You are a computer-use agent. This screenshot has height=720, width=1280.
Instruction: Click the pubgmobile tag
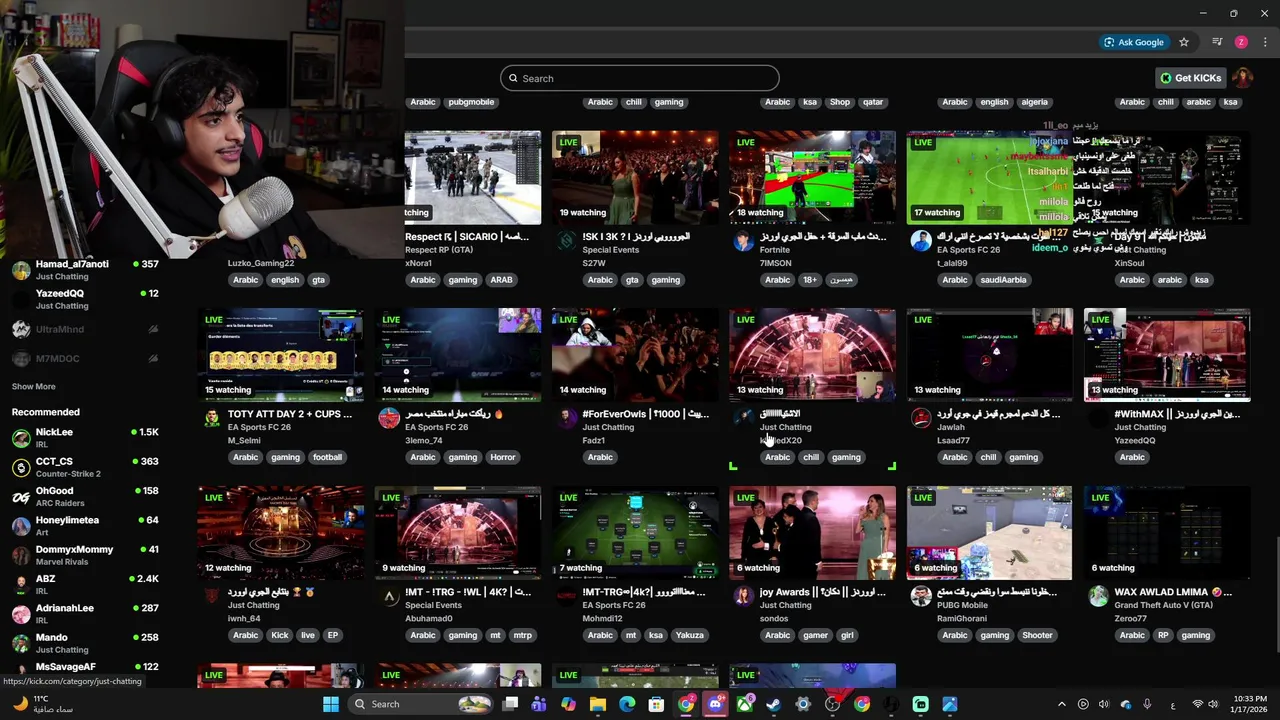pos(471,102)
